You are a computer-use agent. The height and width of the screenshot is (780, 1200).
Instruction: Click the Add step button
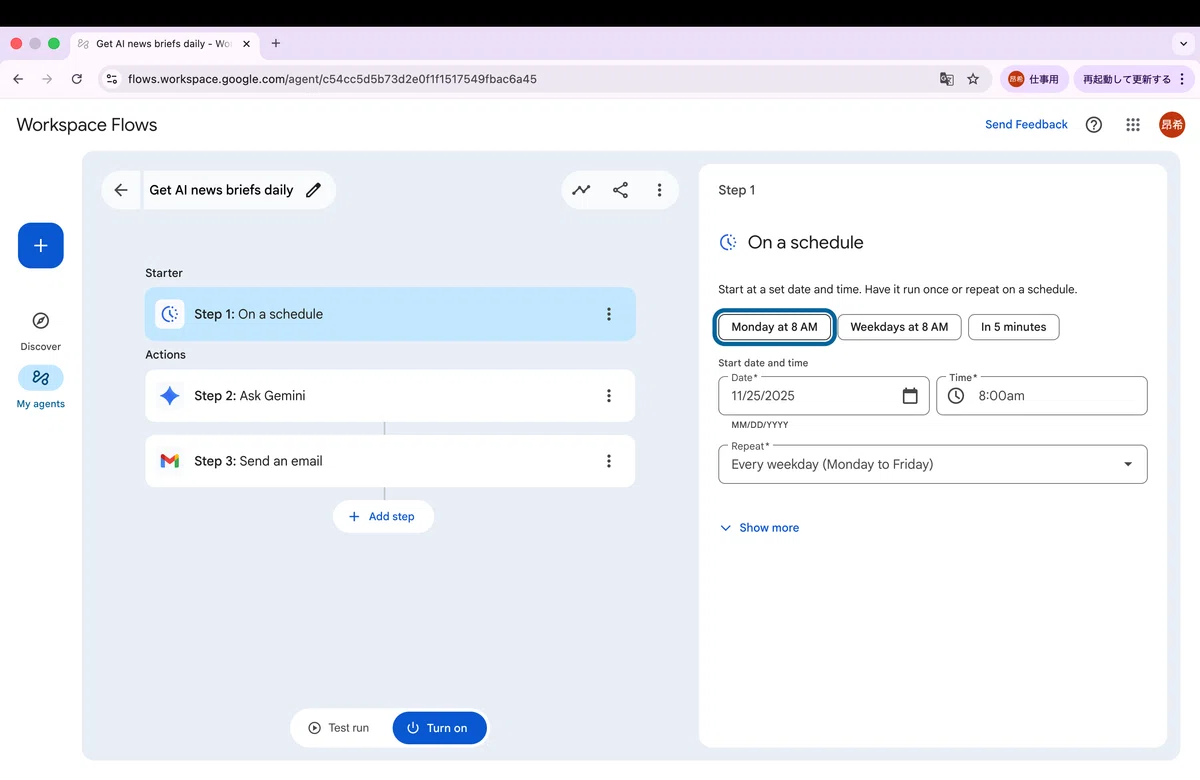(383, 517)
